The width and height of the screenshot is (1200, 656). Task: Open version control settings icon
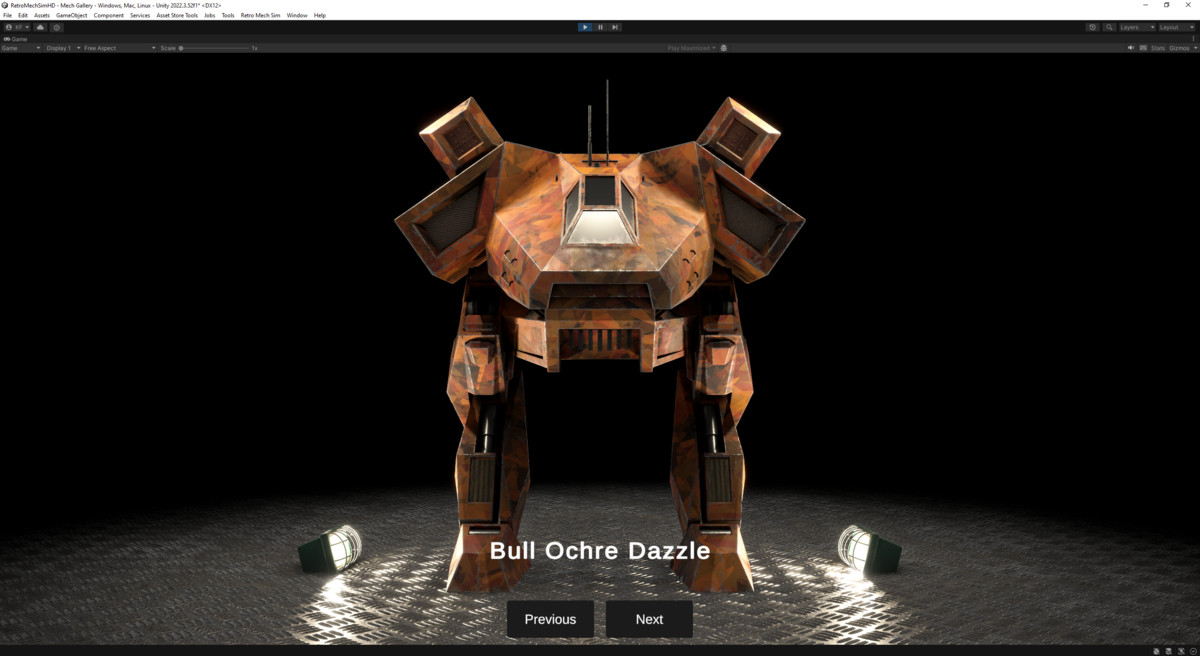click(57, 27)
